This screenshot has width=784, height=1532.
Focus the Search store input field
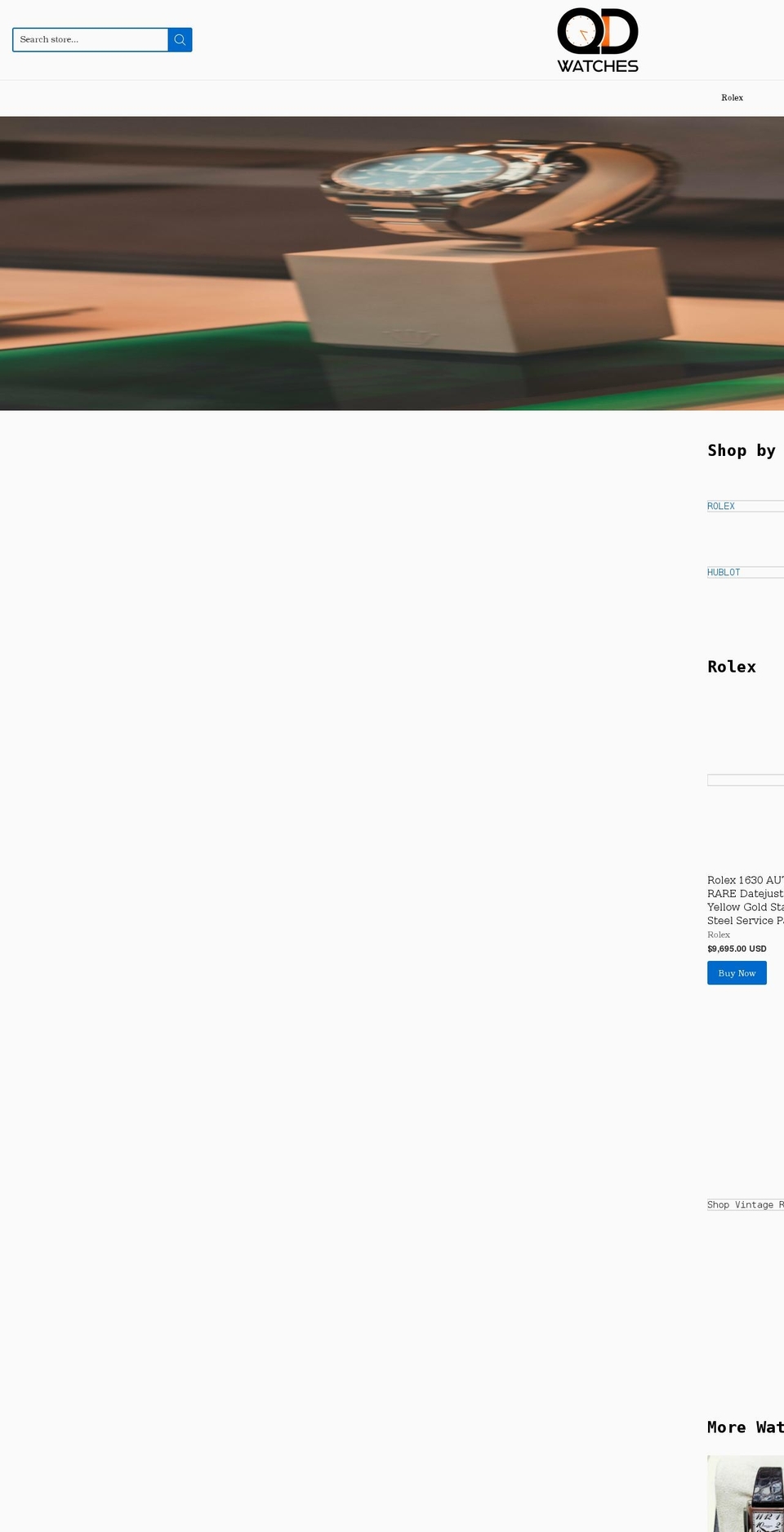(91, 40)
